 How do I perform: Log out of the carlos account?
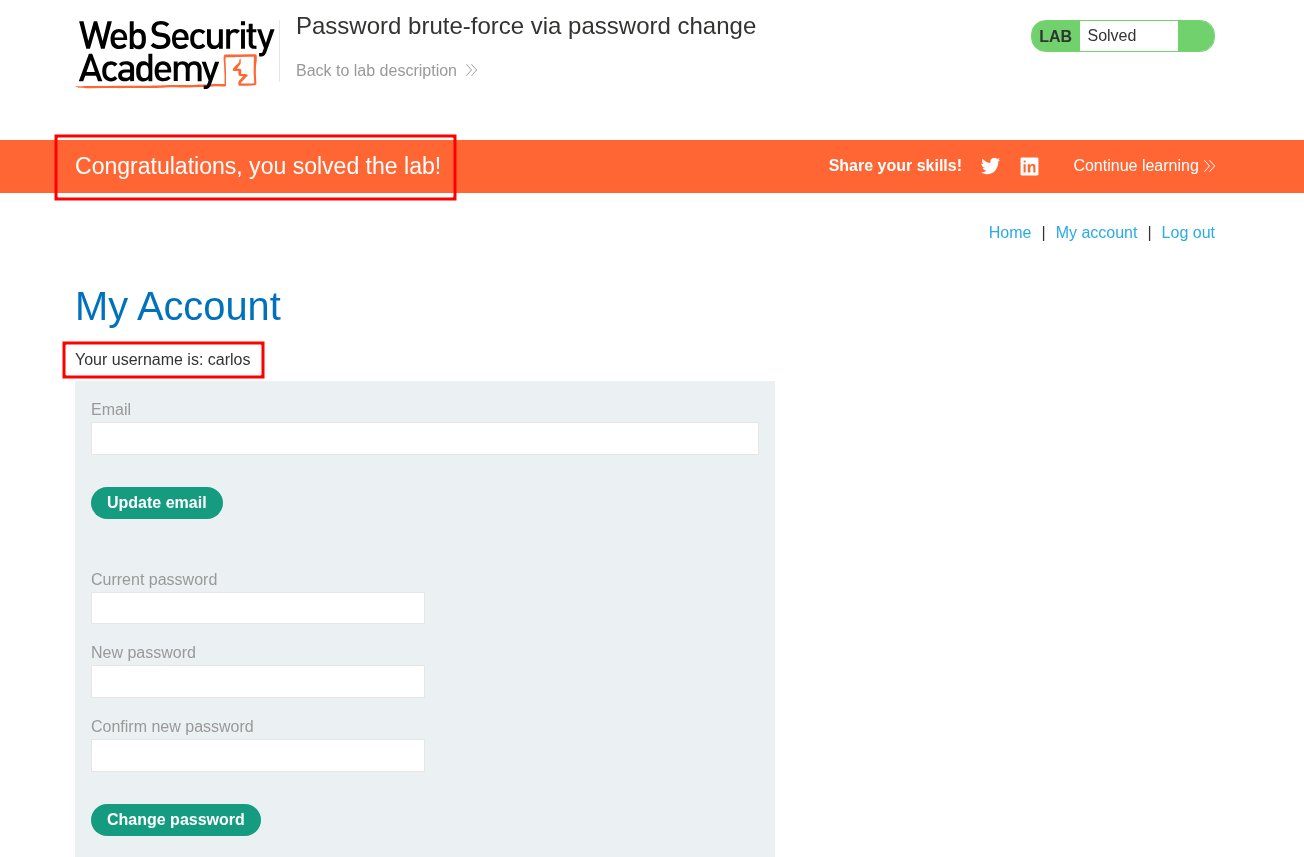(1188, 233)
